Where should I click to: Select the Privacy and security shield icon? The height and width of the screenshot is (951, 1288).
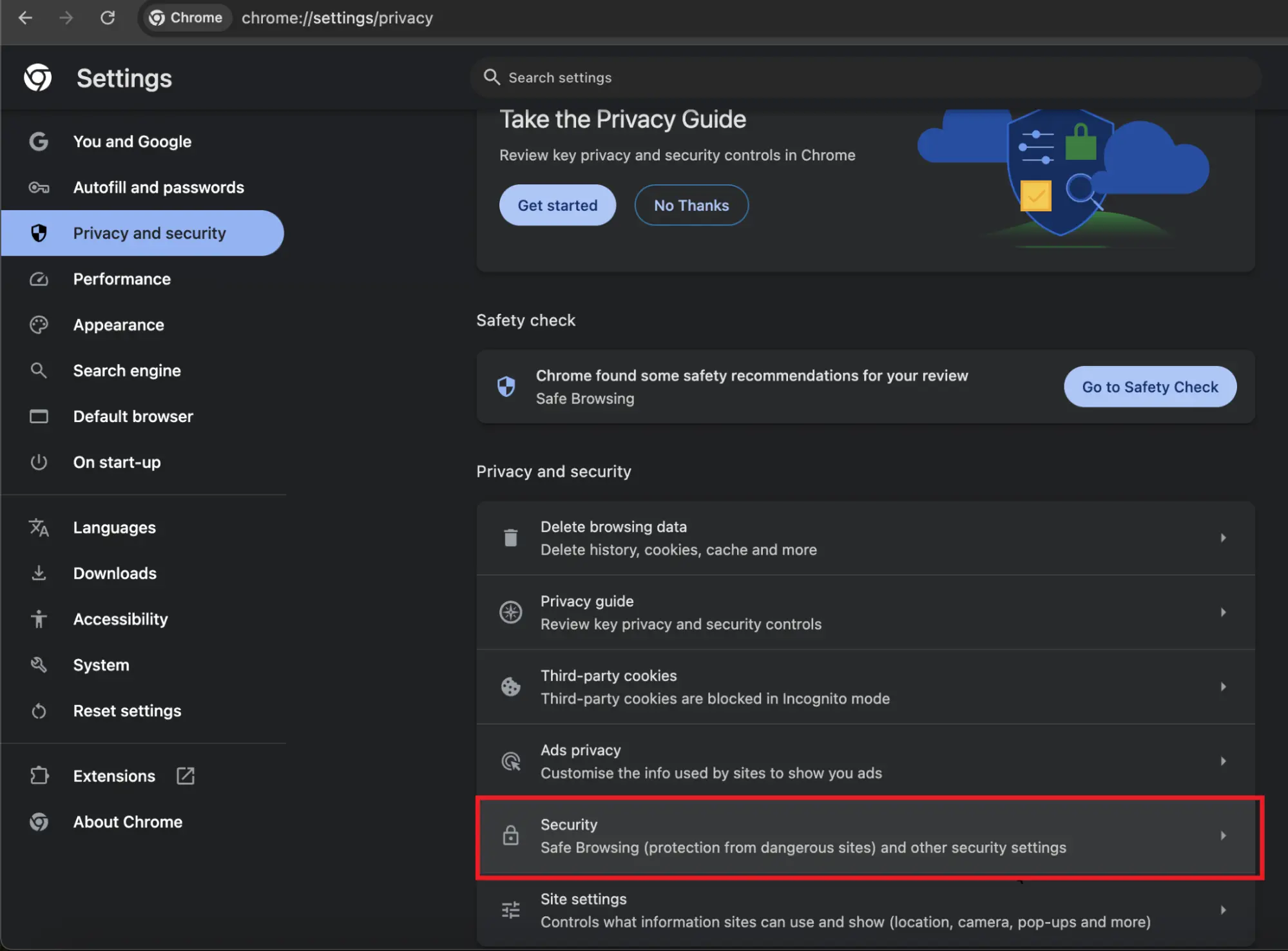(39, 233)
